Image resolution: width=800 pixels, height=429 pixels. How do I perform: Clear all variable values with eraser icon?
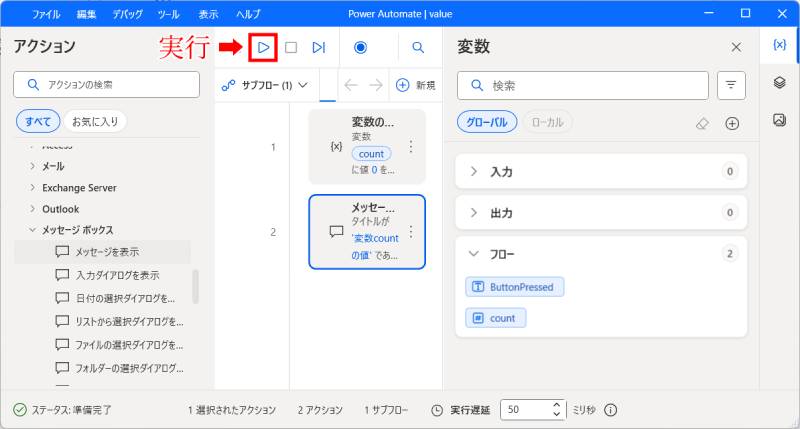click(x=703, y=123)
